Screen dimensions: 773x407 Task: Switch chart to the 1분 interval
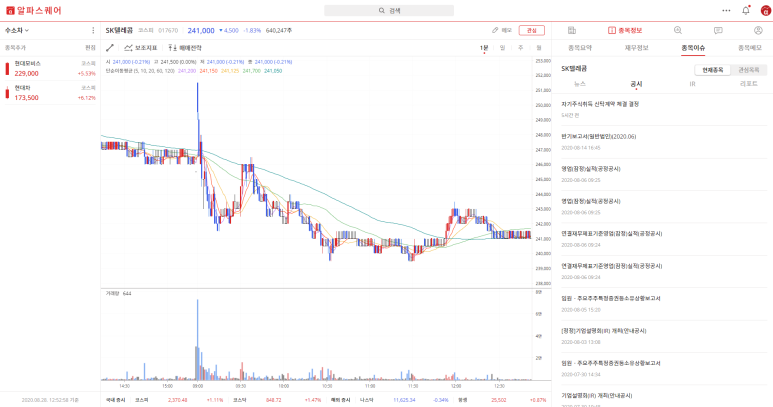(x=484, y=48)
